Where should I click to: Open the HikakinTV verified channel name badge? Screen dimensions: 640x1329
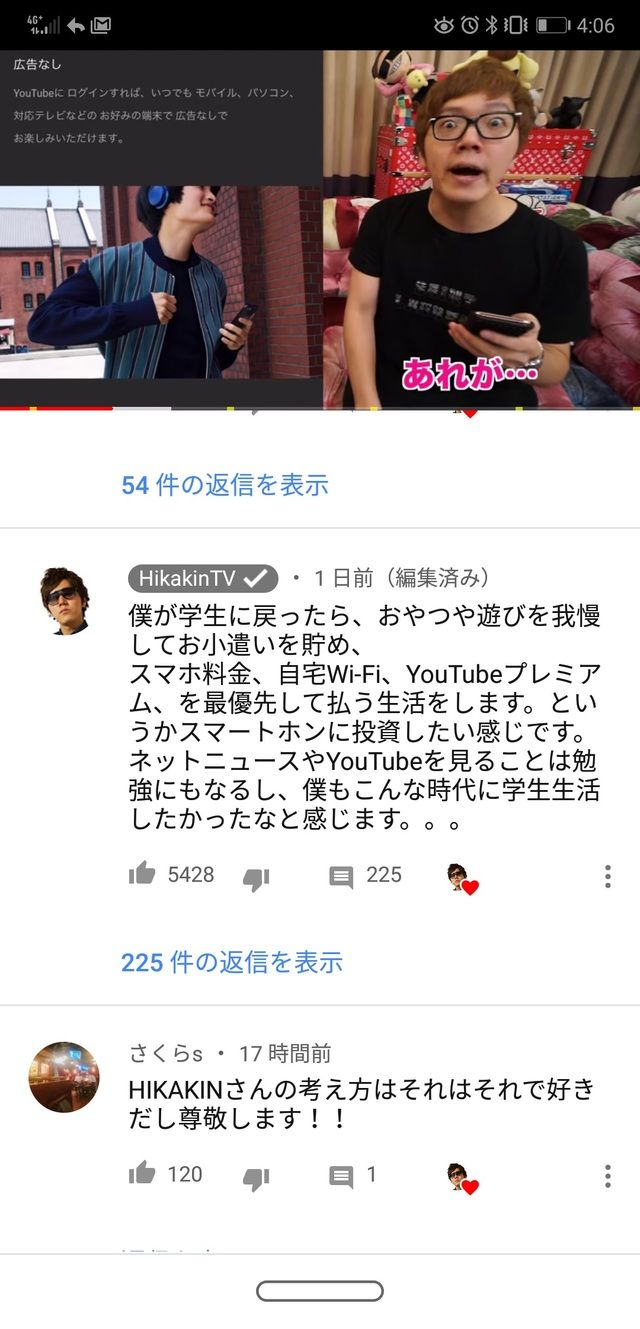[203, 578]
